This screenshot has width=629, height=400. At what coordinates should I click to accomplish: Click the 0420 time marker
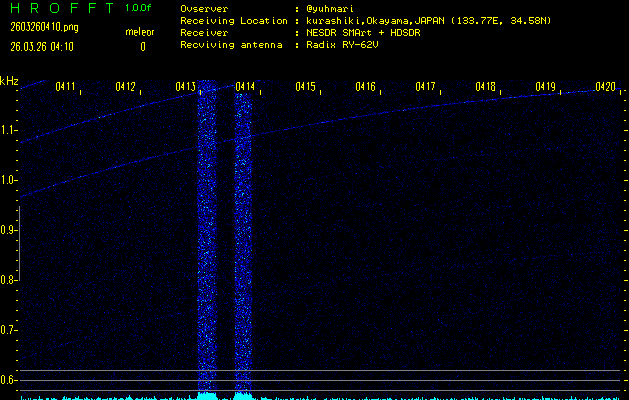(605, 87)
